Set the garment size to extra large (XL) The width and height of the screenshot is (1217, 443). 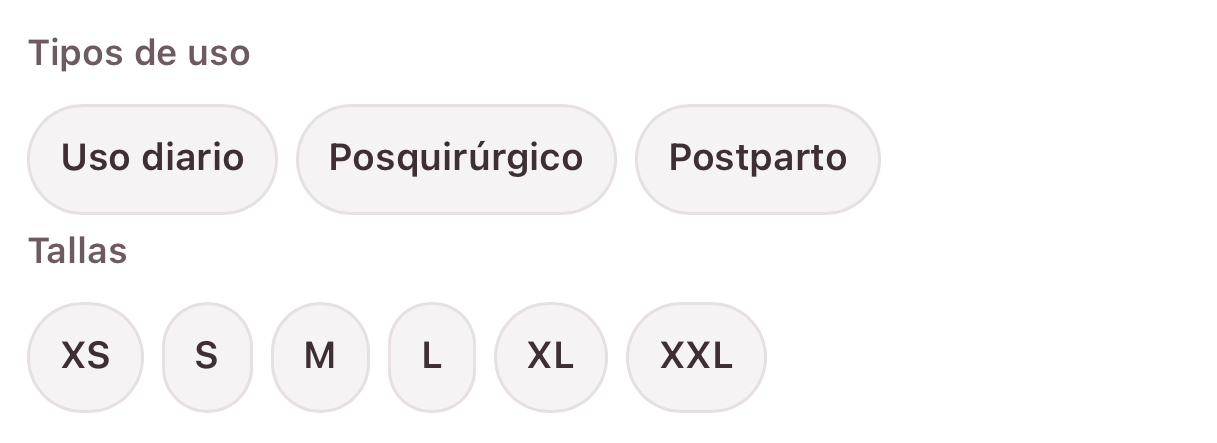pos(550,356)
